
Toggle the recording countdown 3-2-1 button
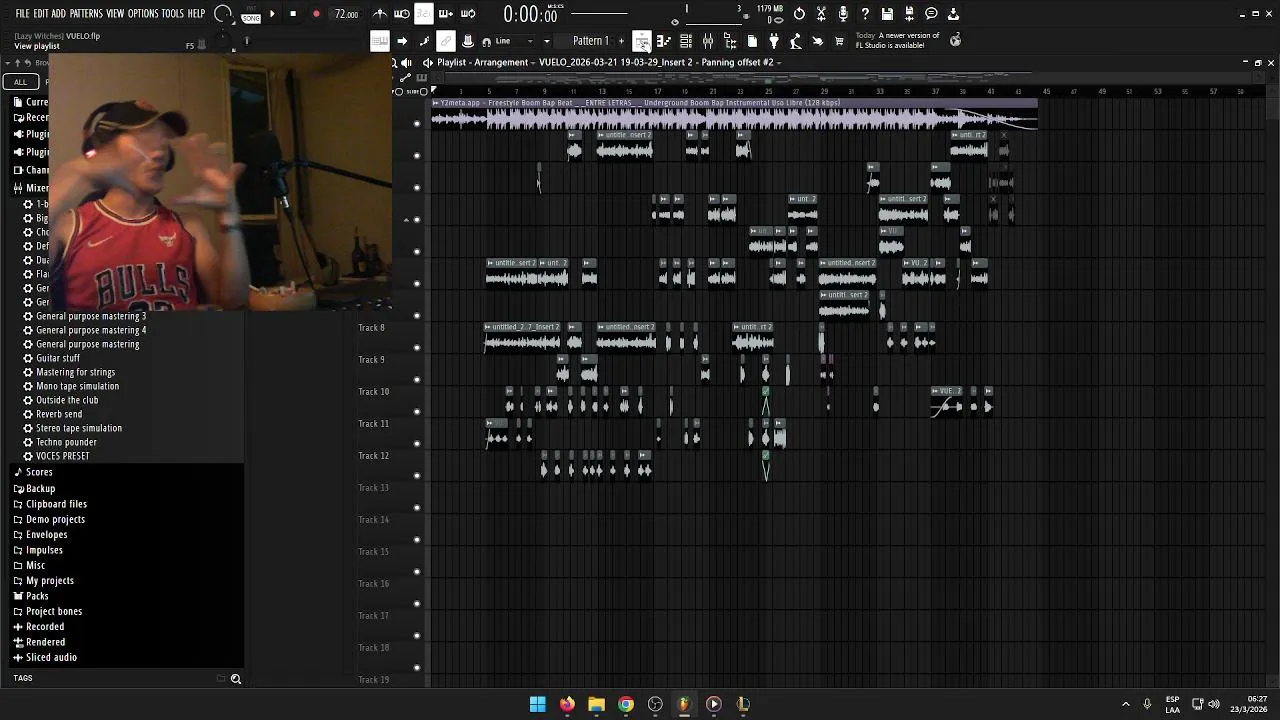pyautogui.click(x=424, y=14)
